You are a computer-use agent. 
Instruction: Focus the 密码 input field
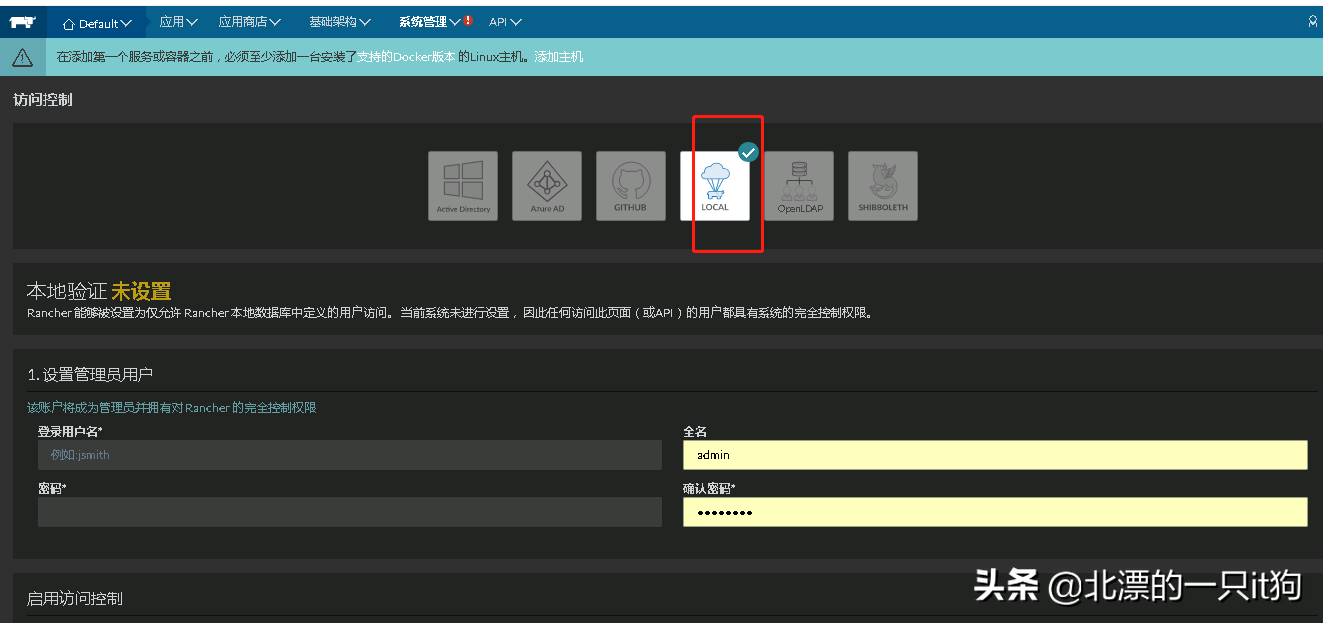(350, 512)
